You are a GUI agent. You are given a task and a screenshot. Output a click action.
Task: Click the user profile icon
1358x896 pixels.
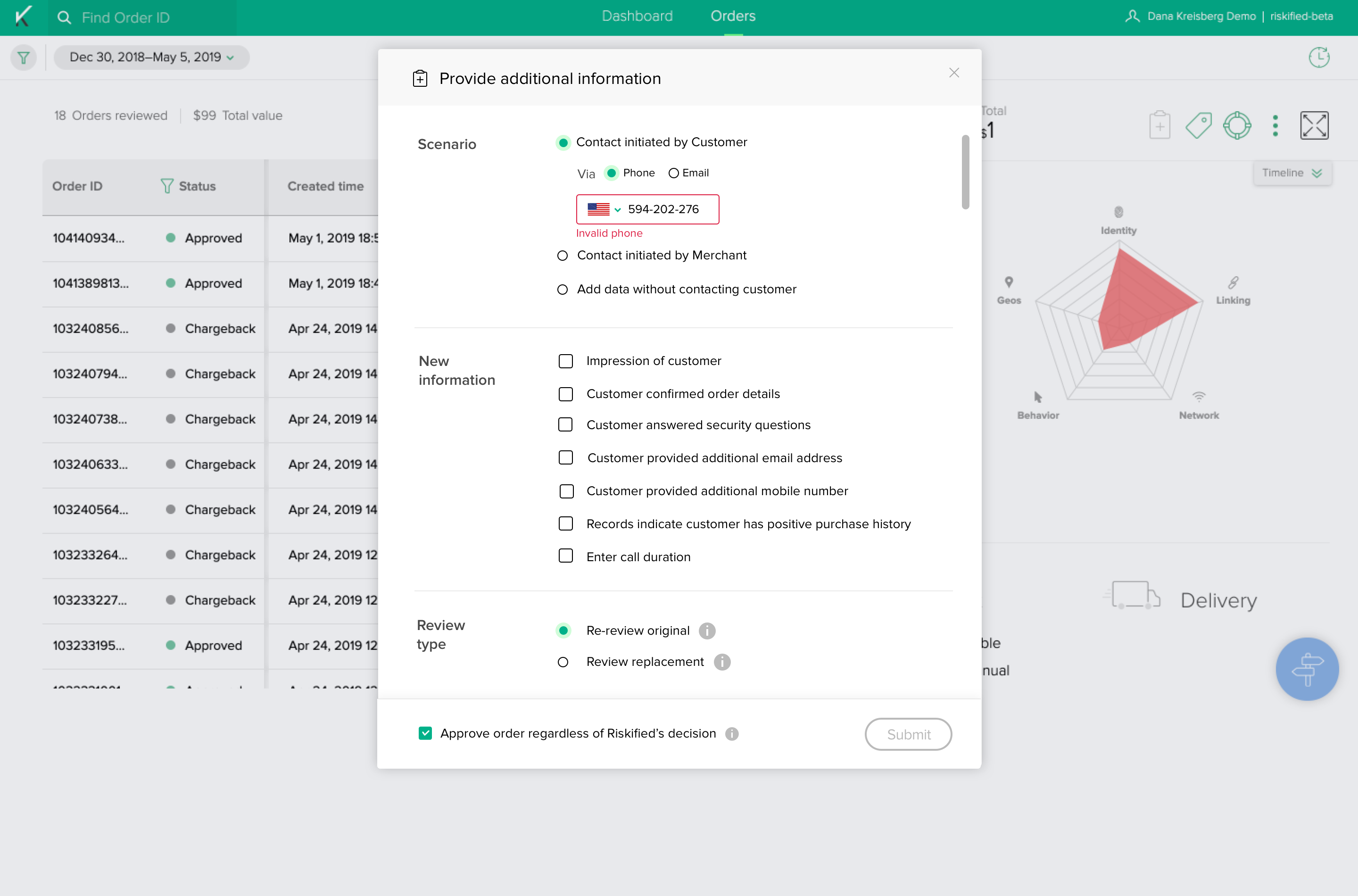click(1132, 16)
